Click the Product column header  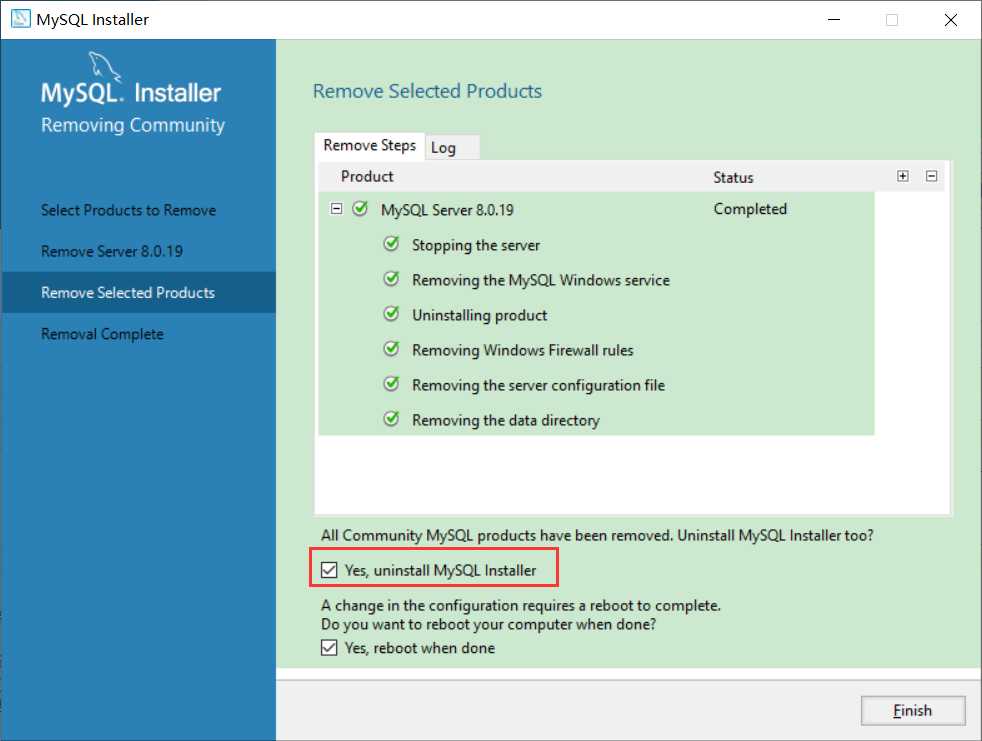(x=367, y=177)
